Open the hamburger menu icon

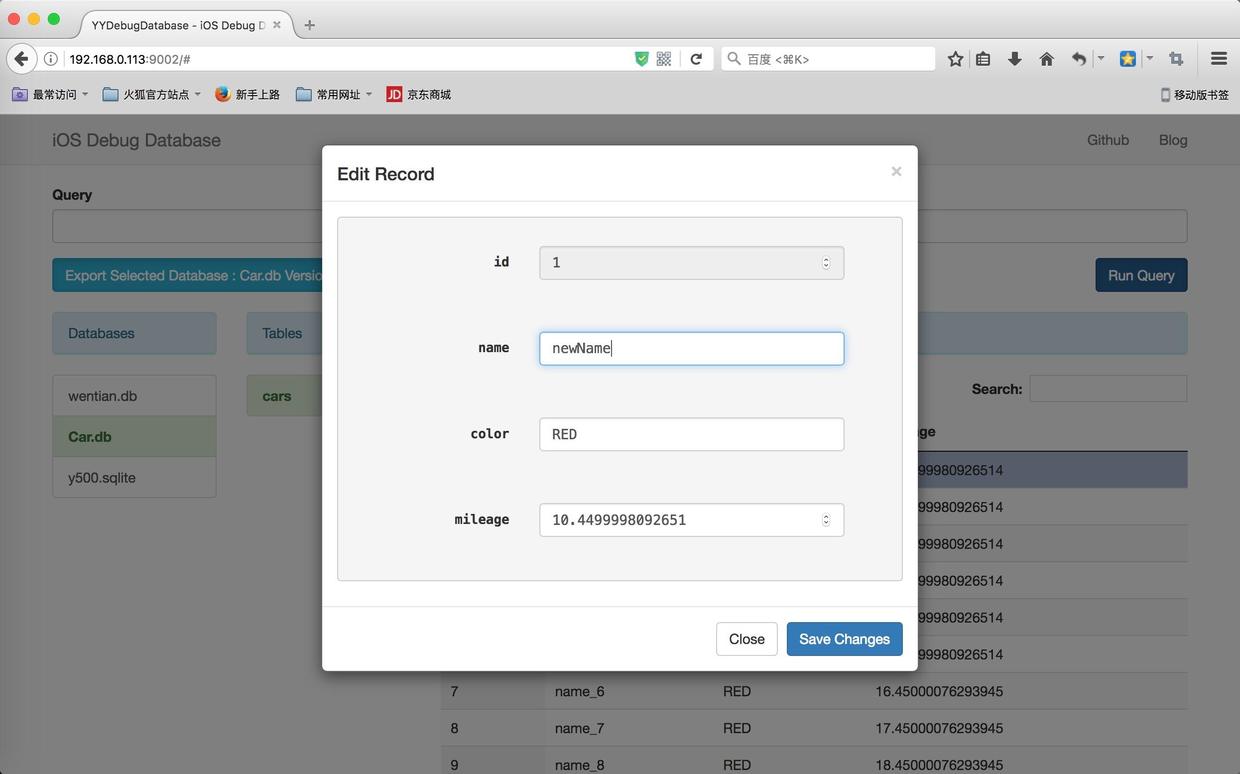[1218, 59]
